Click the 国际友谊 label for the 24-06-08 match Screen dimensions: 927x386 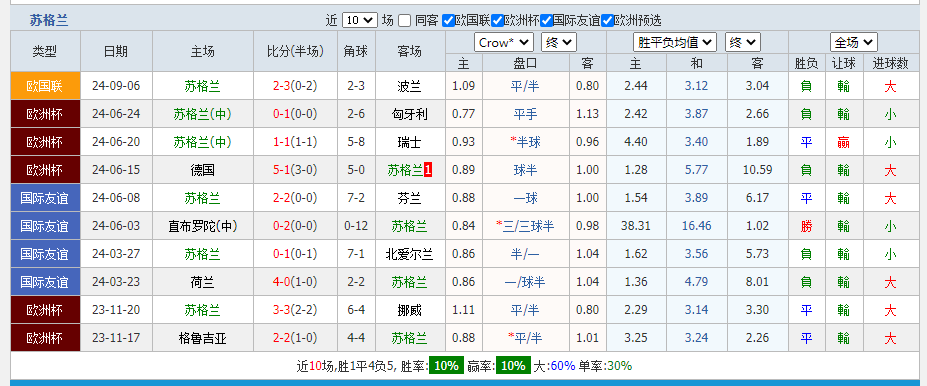point(45,198)
